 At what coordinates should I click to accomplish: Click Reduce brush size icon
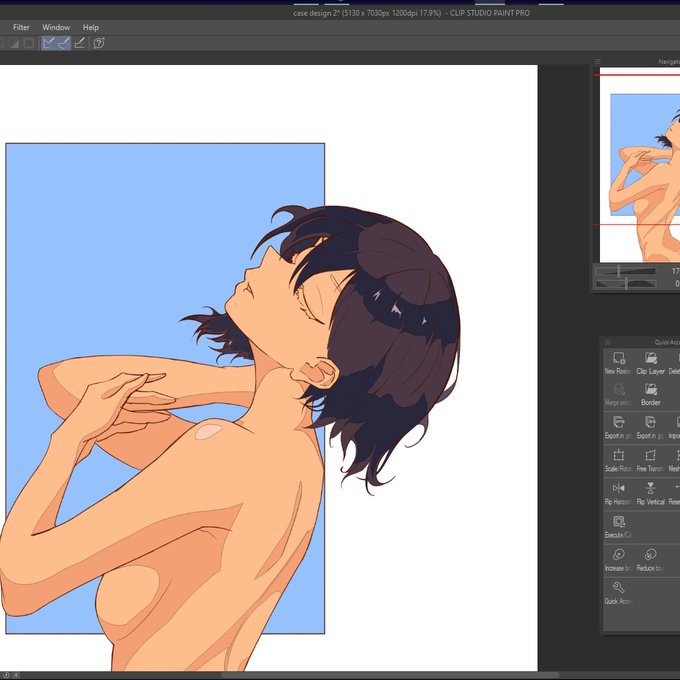[650, 555]
